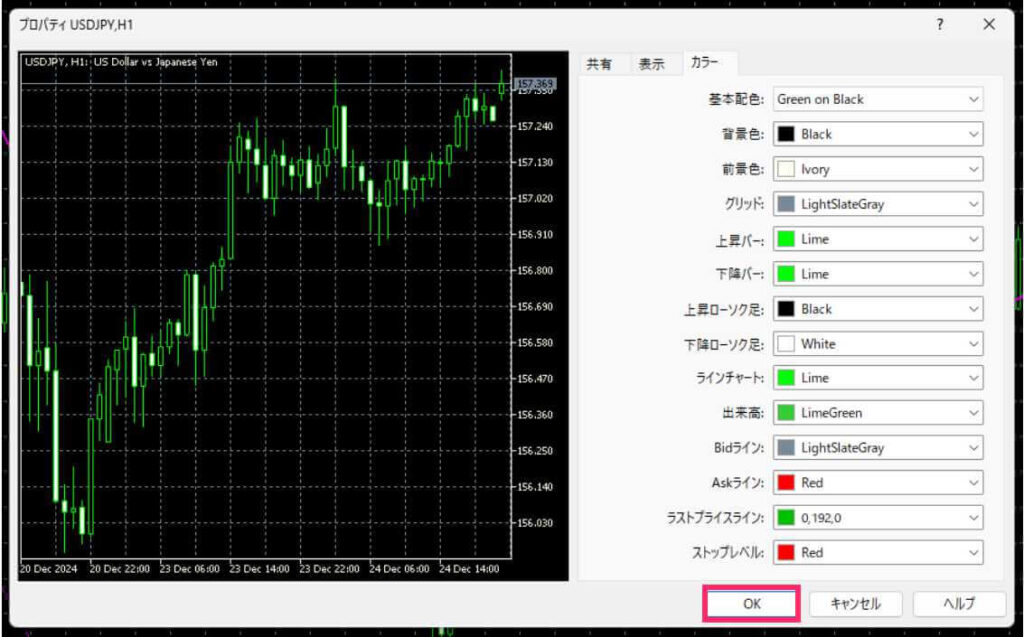
Task: Click the question mark help icon in title bar
Action: point(940,25)
